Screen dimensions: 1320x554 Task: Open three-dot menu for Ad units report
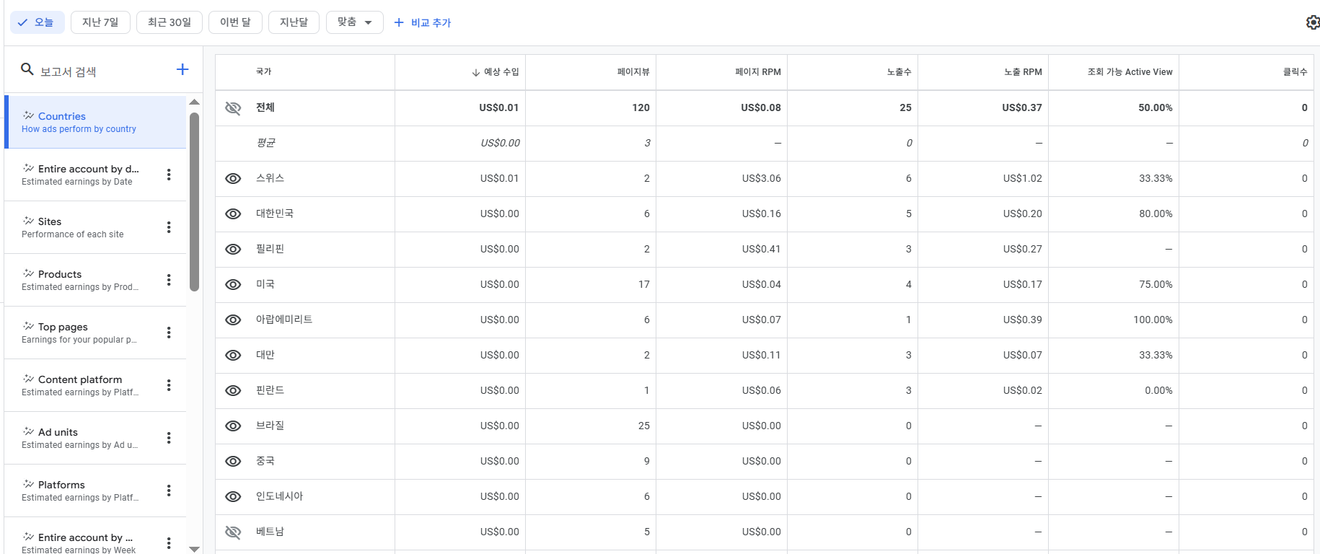click(168, 438)
